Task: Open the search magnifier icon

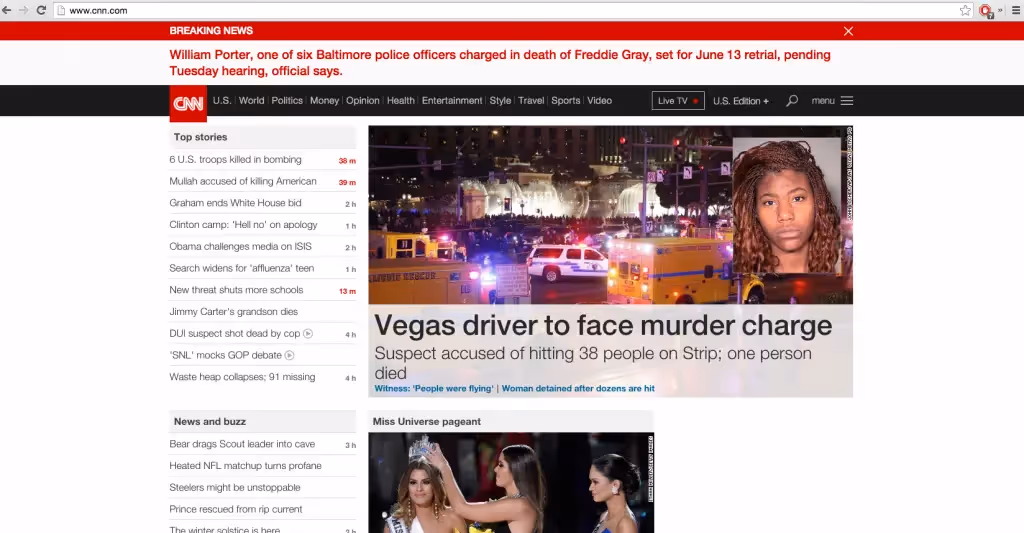Action: point(792,101)
